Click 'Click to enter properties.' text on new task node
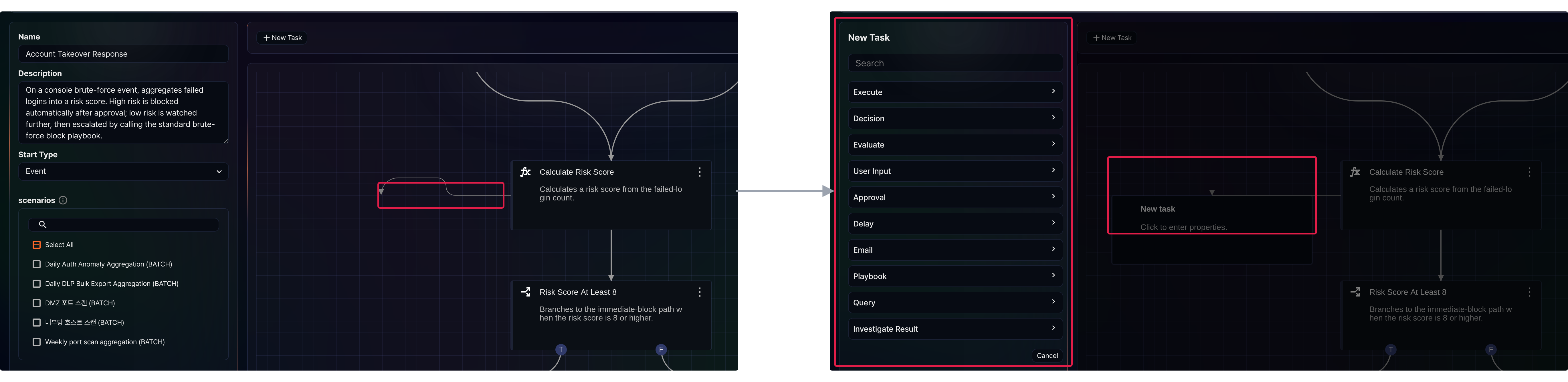This screenshot has width=1568, height=382. 1183,228
